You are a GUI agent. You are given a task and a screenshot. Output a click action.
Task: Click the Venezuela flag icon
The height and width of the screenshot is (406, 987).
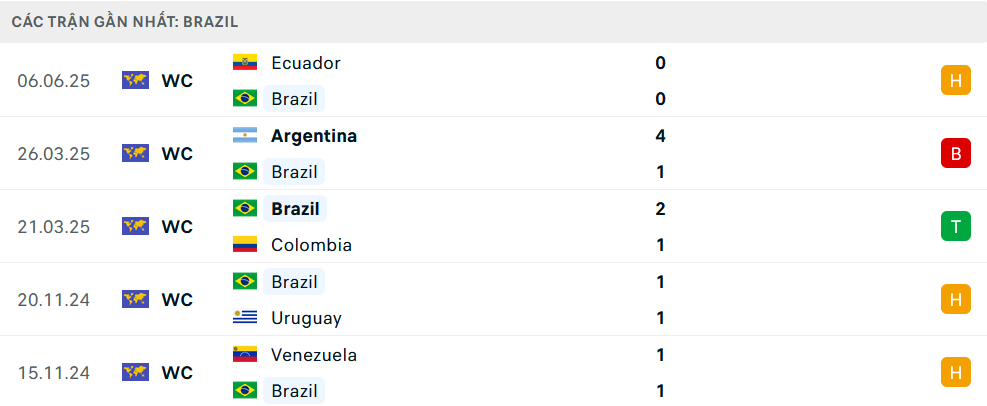point(245,354)
